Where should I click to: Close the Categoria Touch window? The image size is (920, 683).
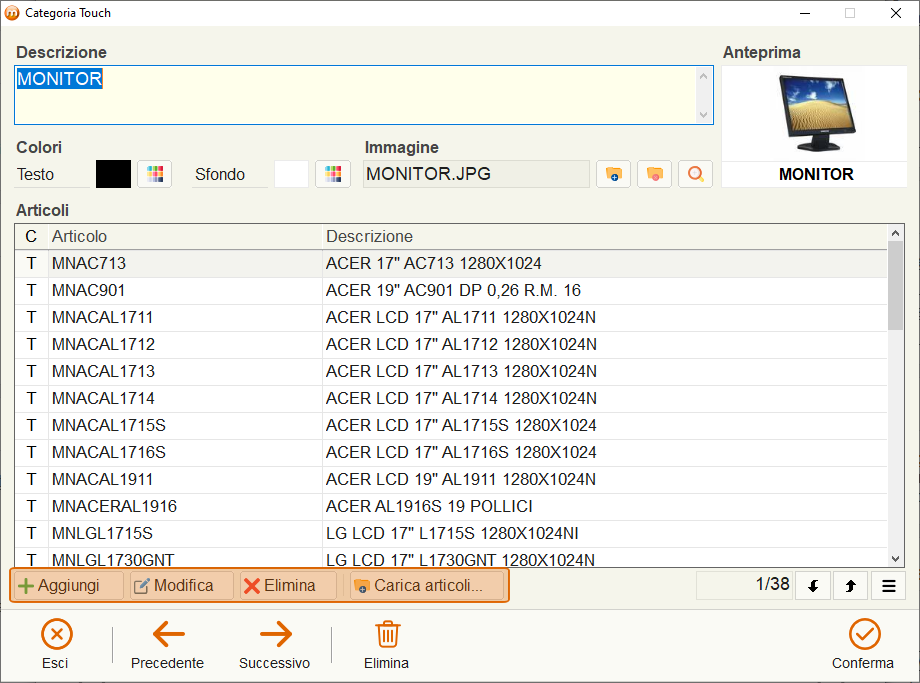point(895,13)
